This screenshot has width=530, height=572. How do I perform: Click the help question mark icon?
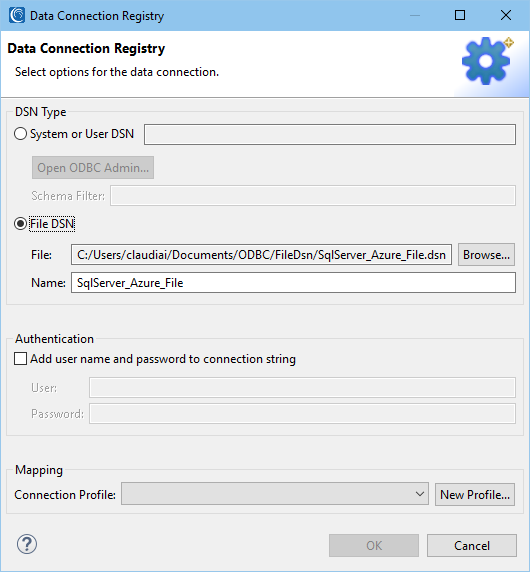[x=27, y=545]
